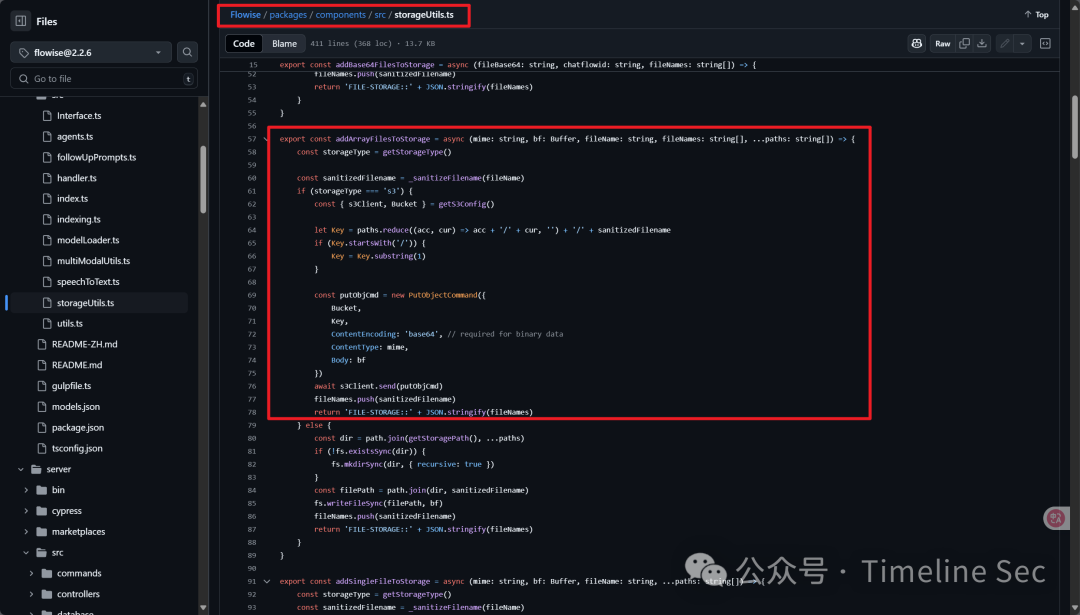Screen dimensions: 1080x615
Task: Expand the controllers folder chevron
Action: tap(31, 594)
